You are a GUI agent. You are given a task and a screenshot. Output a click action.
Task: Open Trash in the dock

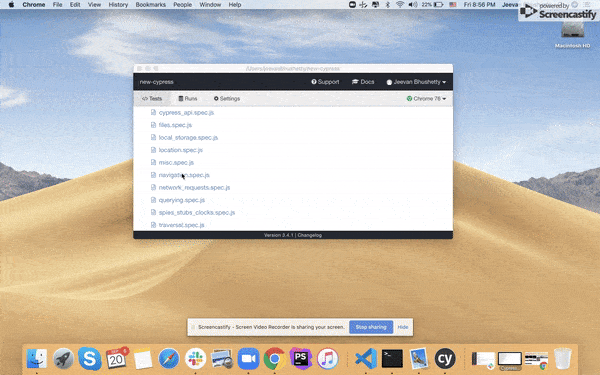(x=563, y=359)
